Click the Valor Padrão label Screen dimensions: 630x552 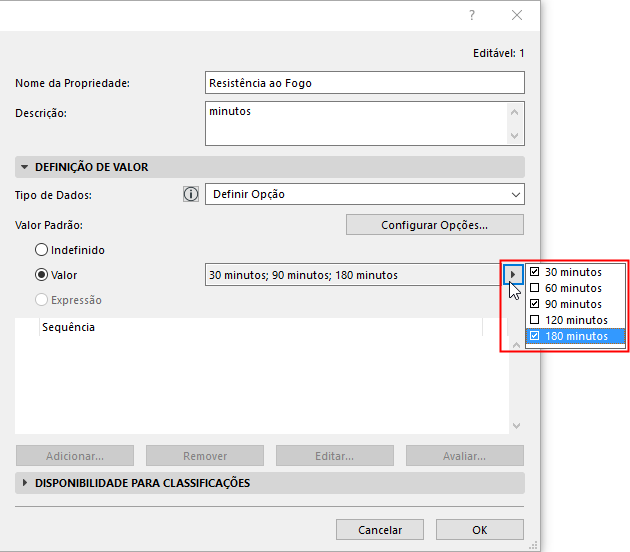pyautogui.click(x=49, y=225)
